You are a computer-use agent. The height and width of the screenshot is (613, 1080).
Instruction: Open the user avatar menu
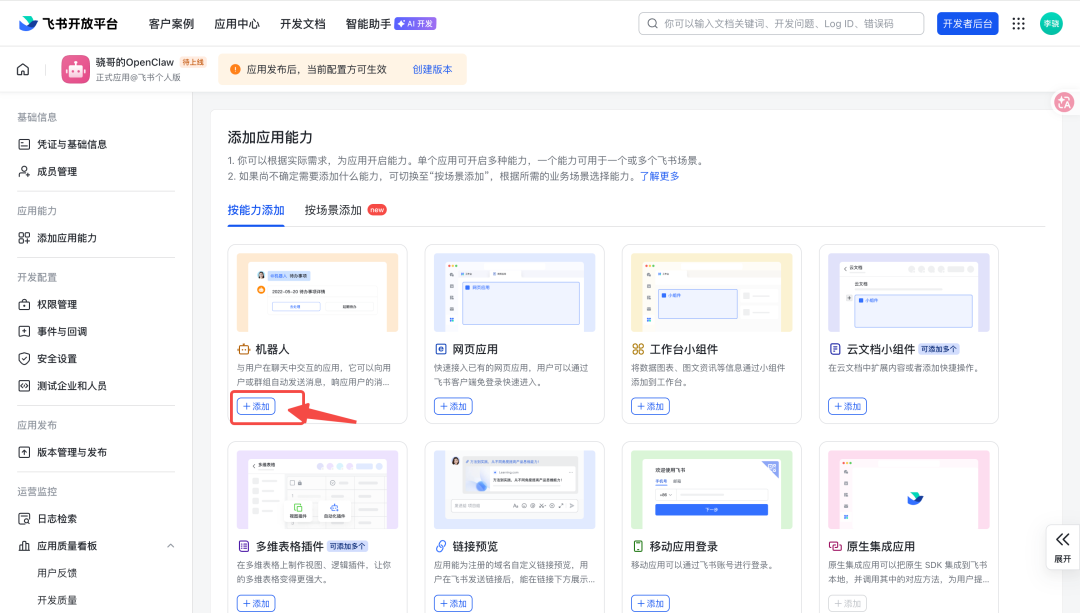click(1051, 23)
